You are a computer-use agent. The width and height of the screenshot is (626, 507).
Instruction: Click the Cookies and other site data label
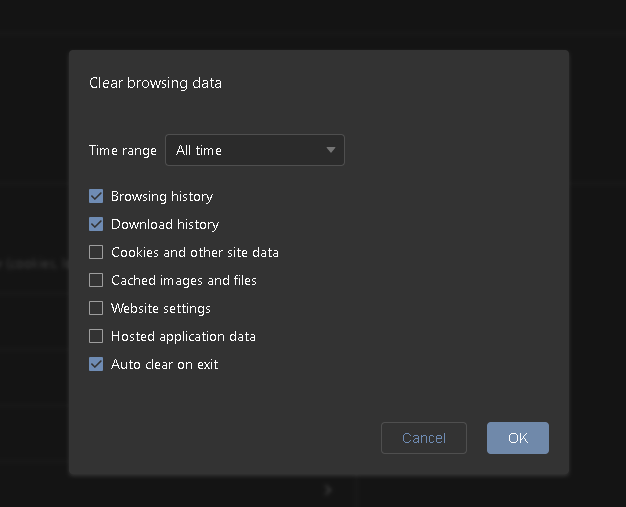pyautogui.click(x=195, y=252)
